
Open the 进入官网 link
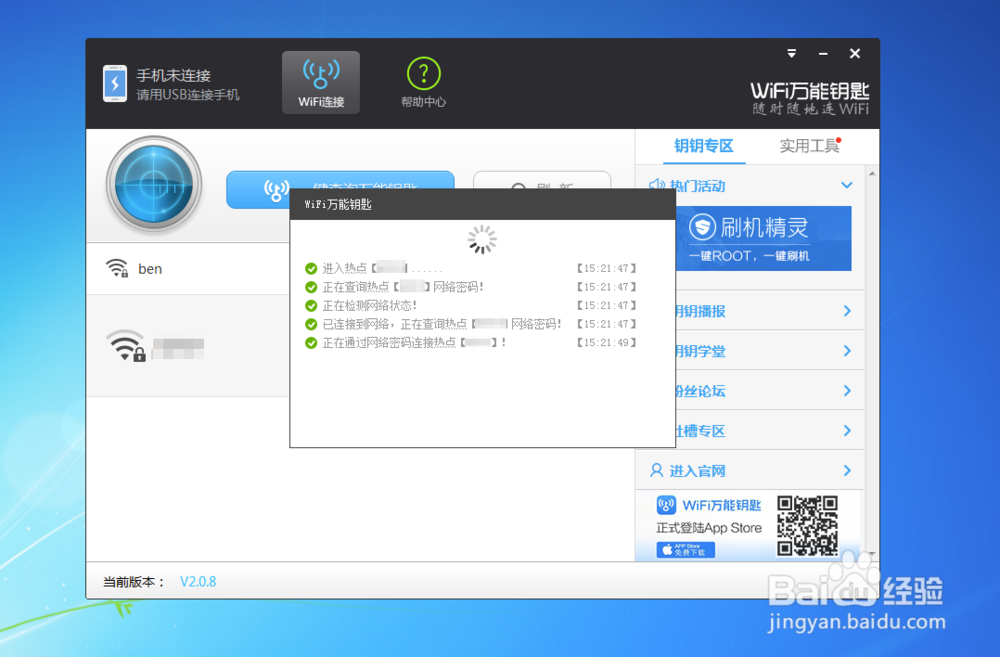click(697, 471)
